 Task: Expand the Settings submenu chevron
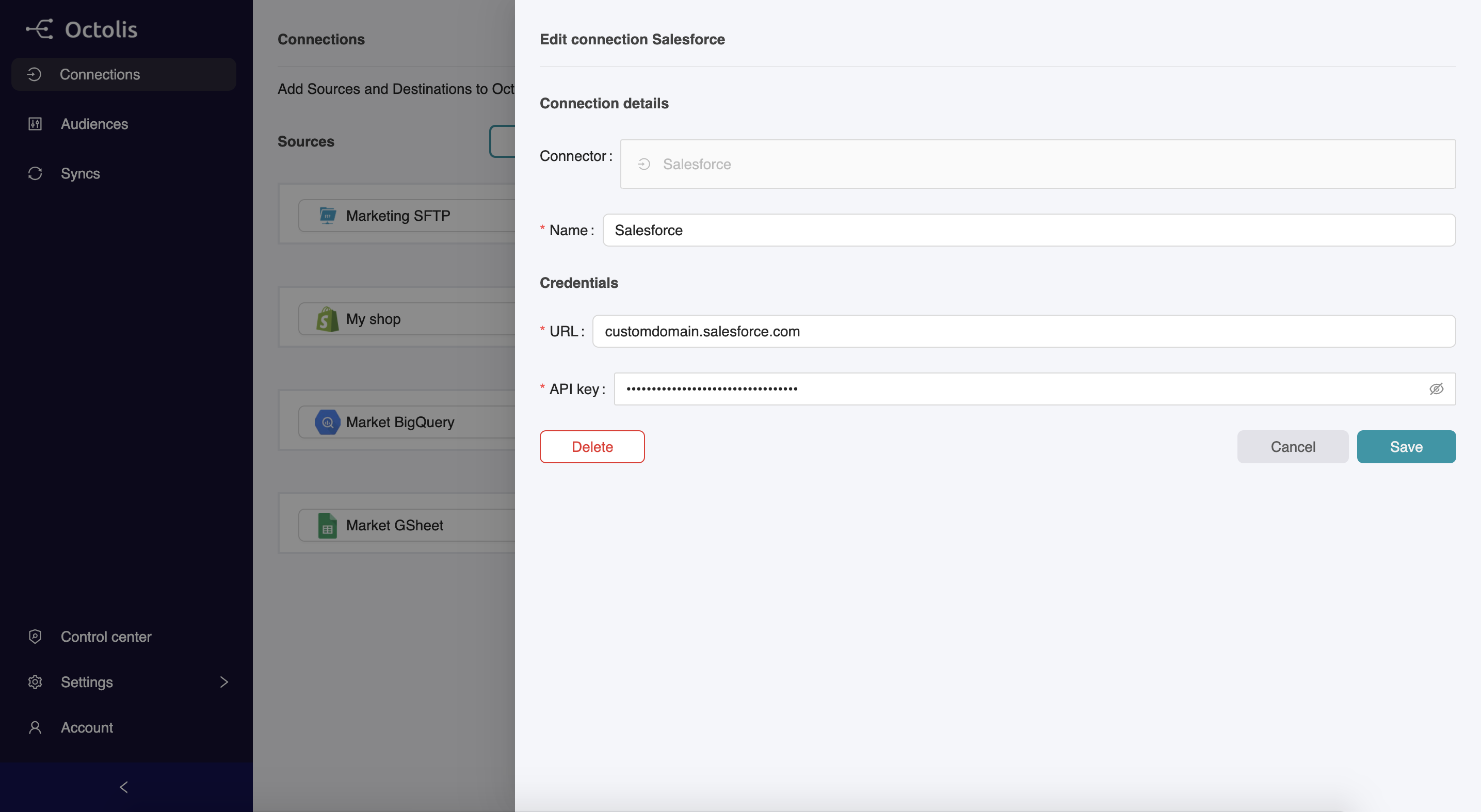(x=224, y=681)
